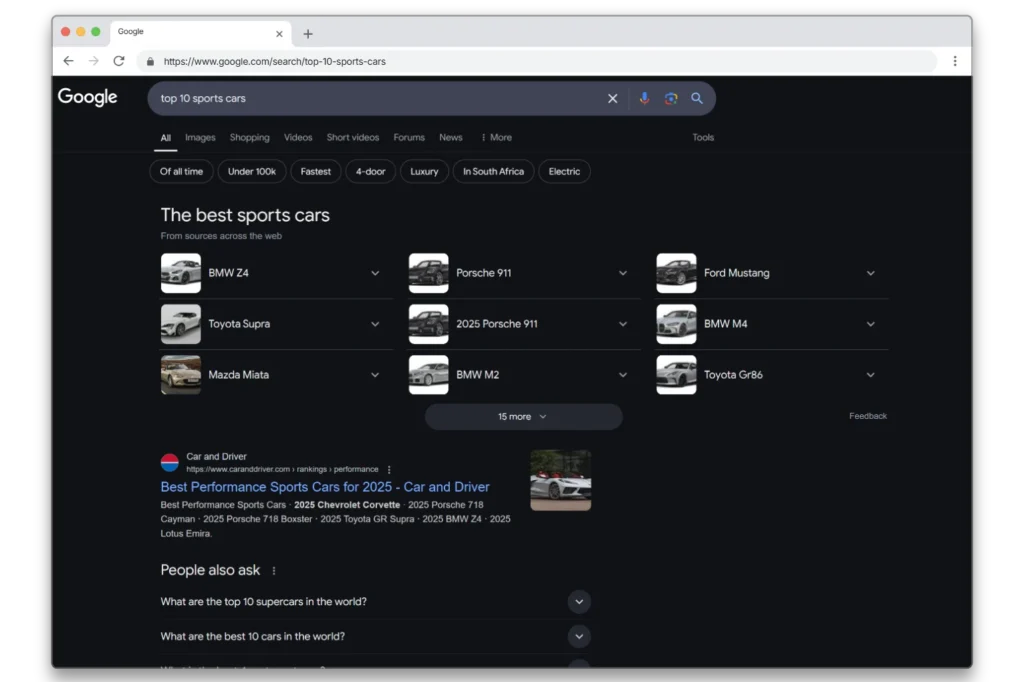Expand the Ford Mustang entry

pos(870,273)
